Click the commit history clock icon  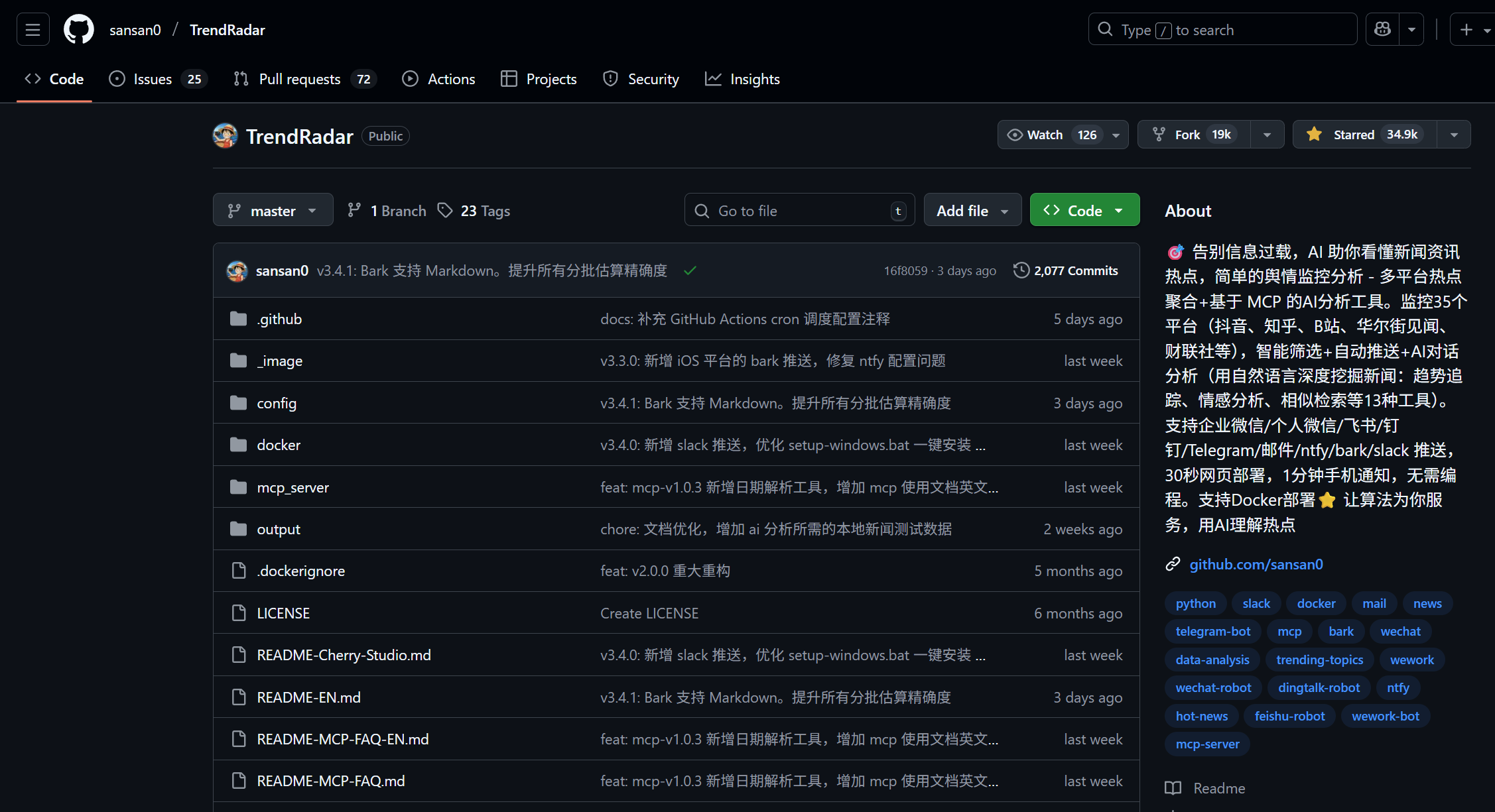pos(1021,270)
